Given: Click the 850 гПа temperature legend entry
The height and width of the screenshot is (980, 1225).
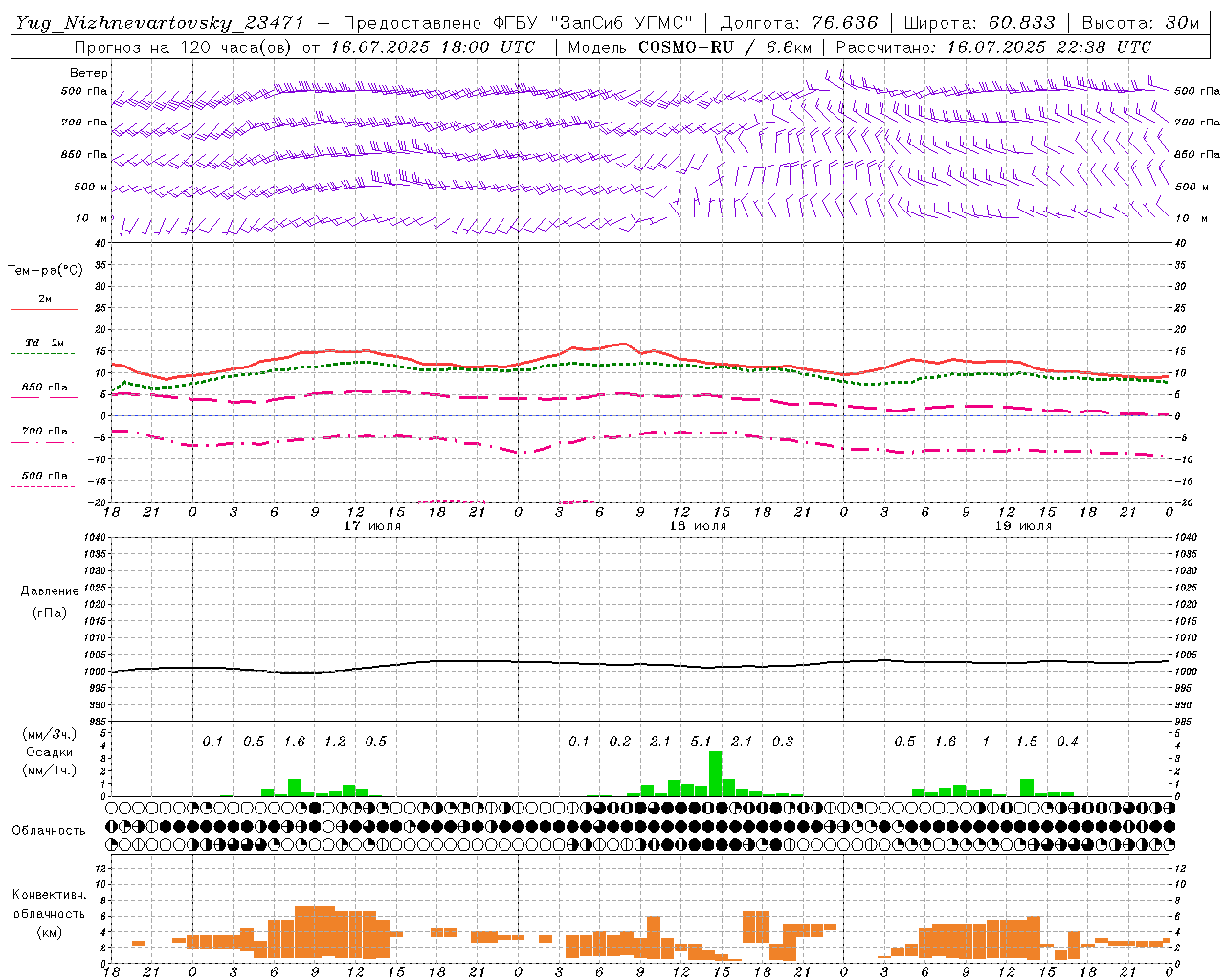Looking at the screenshot, I should 44,388.
